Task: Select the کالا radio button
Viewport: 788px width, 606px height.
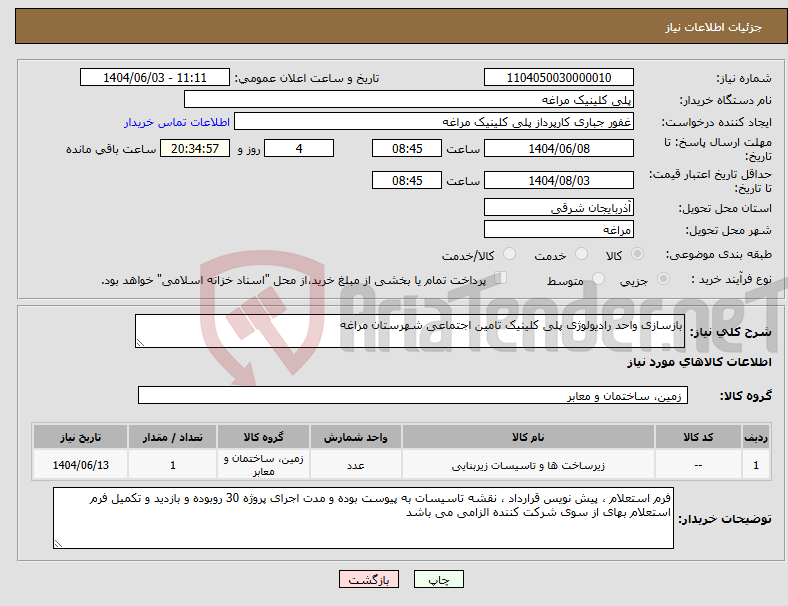Action: (637, 254)
